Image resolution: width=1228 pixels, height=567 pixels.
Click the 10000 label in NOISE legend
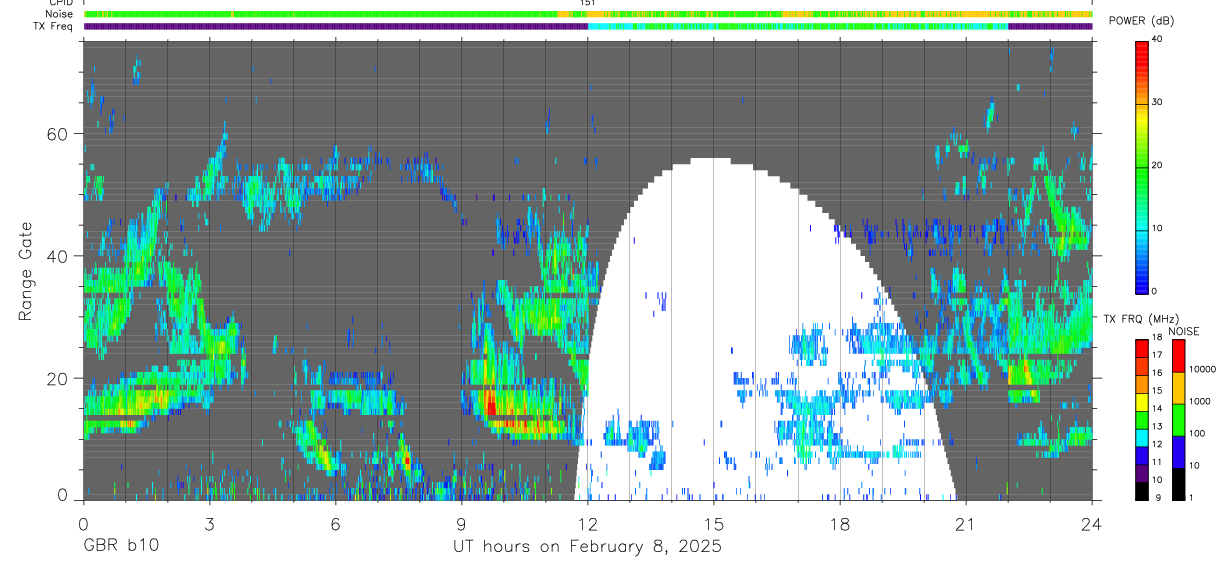click(x=1202, y=369)
